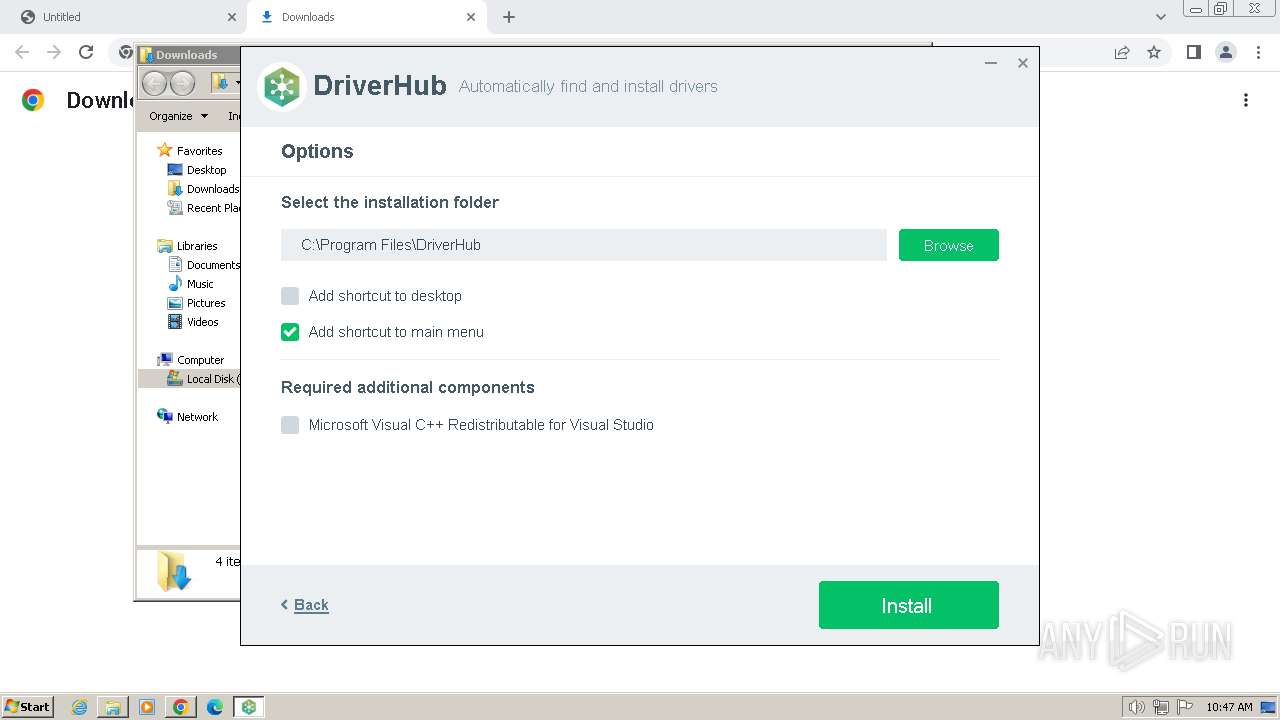This screenshot has height=720, width=1280.
Task: Click the Downloads folder icon in details pane
Action: pos(173,572)
